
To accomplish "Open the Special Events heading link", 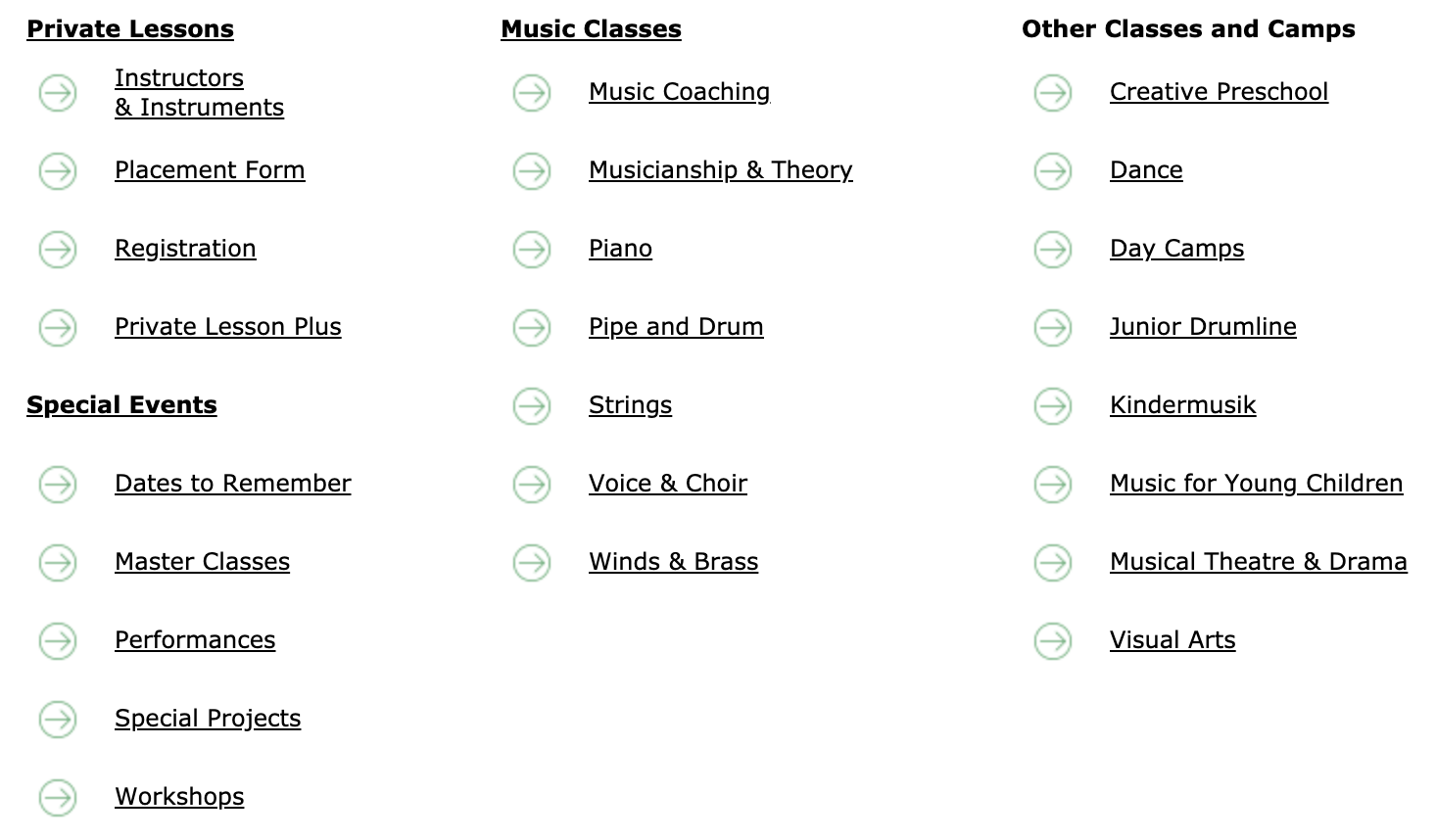I will click(121, 405).
